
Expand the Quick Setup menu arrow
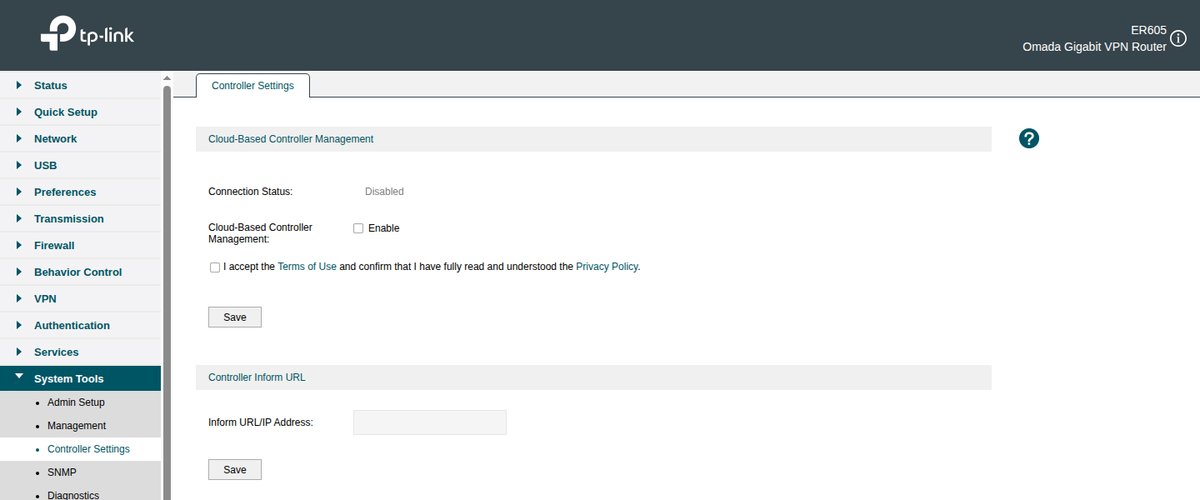[x=19, y=112]
